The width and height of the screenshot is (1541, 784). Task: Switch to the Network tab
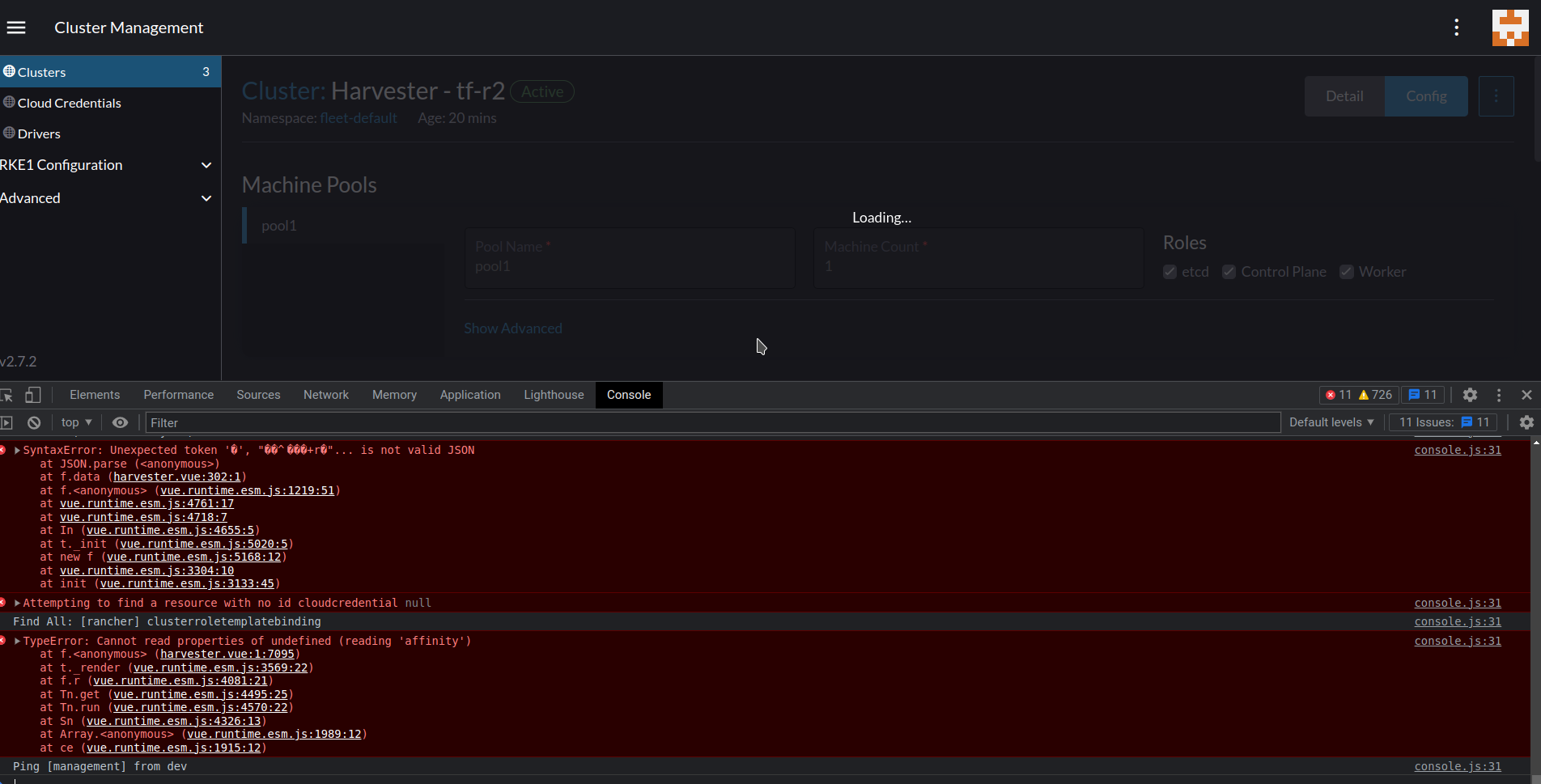point(325,395)
